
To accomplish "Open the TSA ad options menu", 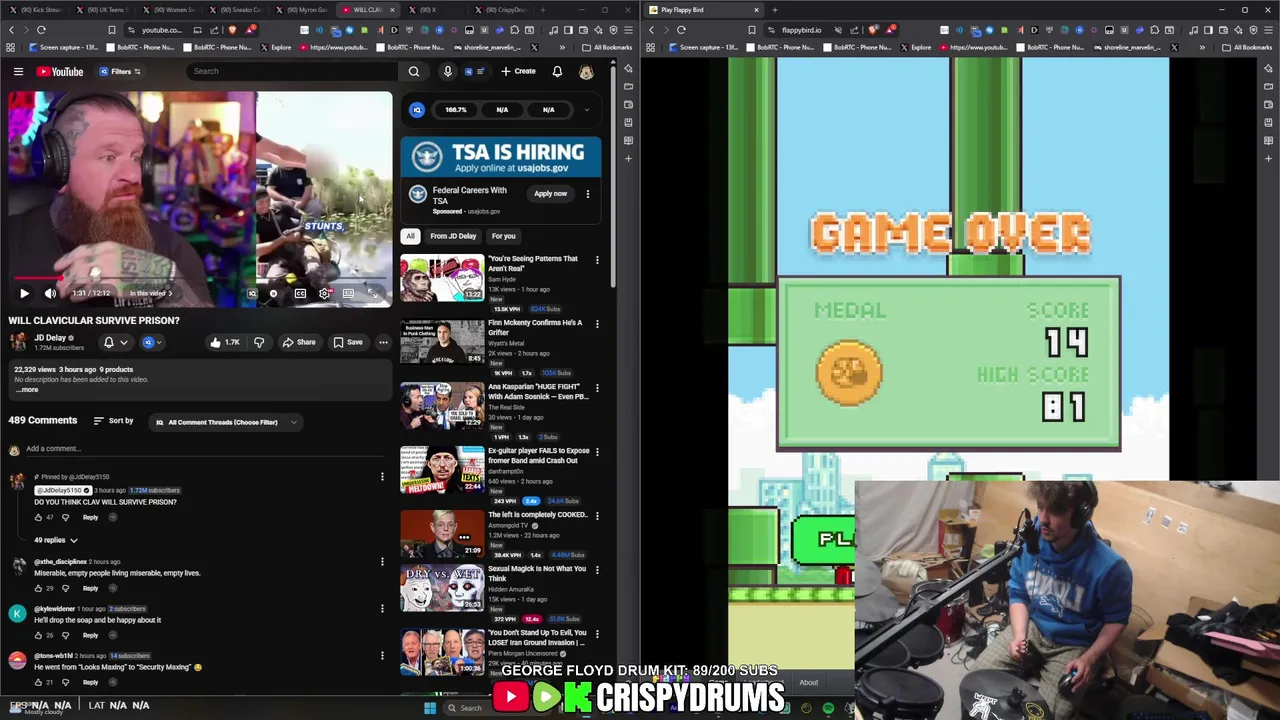I will [x=588, y=194].
